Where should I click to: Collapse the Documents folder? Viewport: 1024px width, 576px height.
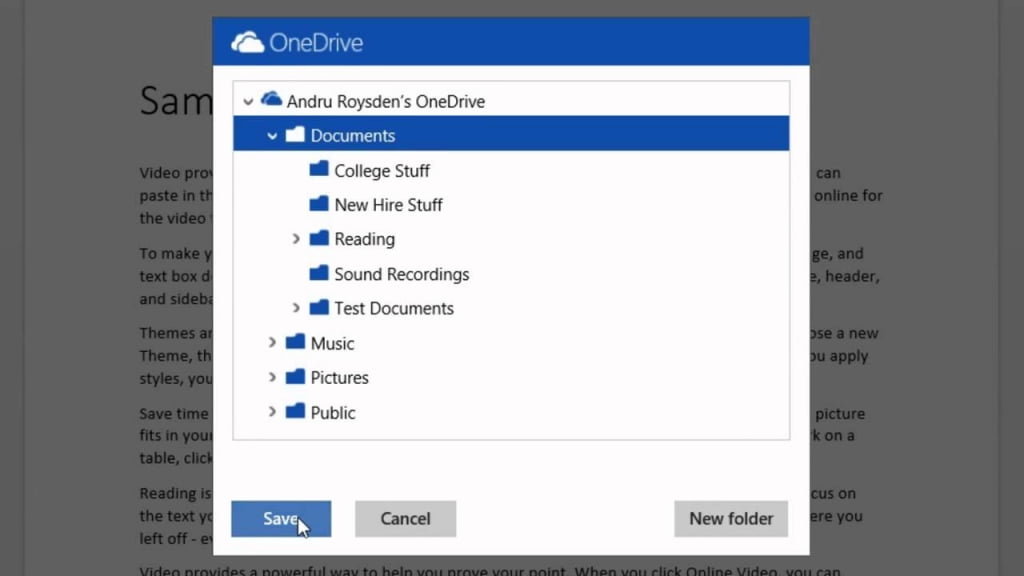[x=272, y=134]
